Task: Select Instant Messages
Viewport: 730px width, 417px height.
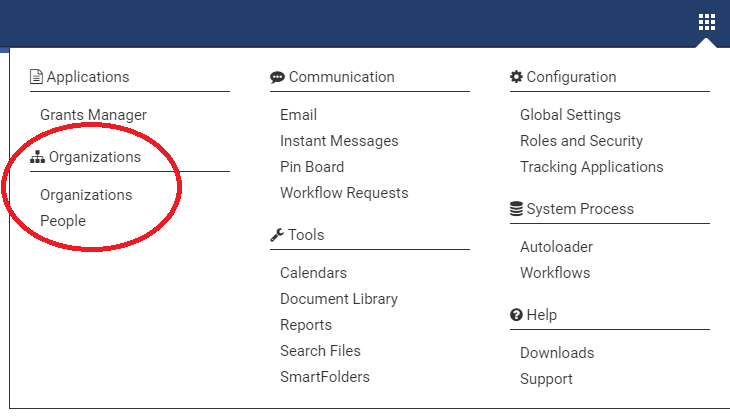Action: [x=339, y=141]
